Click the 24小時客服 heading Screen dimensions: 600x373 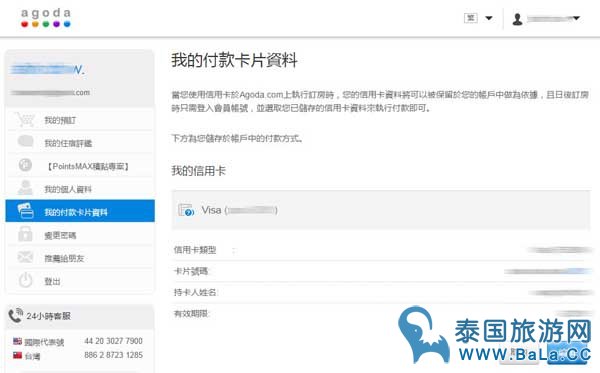[x=48, y=316]
